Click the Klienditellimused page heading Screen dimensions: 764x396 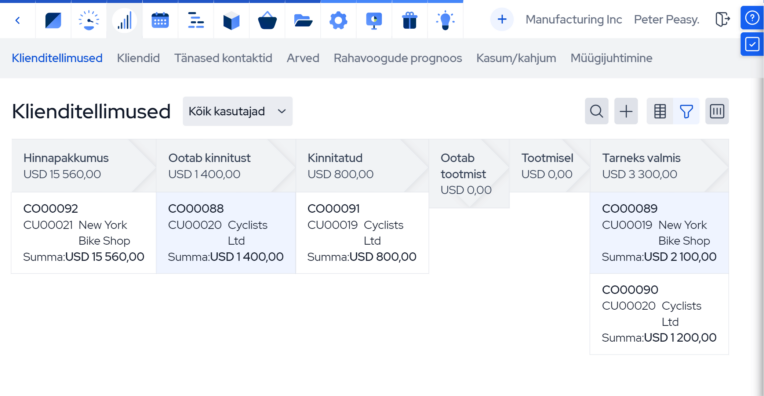pos(91,112)
